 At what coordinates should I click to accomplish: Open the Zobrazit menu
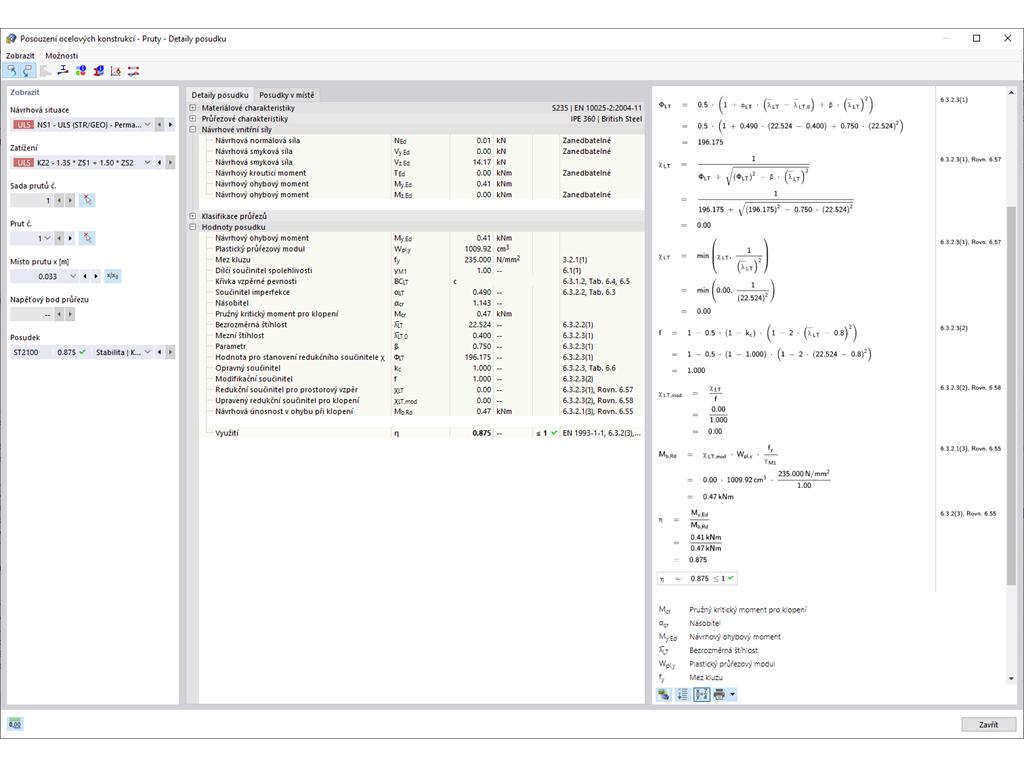pyautogui.click(x=20, y=56)
